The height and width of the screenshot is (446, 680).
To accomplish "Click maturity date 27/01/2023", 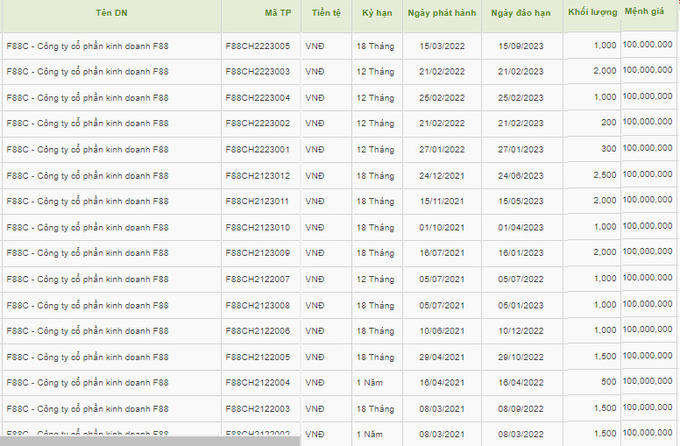I will coord(521,149).
